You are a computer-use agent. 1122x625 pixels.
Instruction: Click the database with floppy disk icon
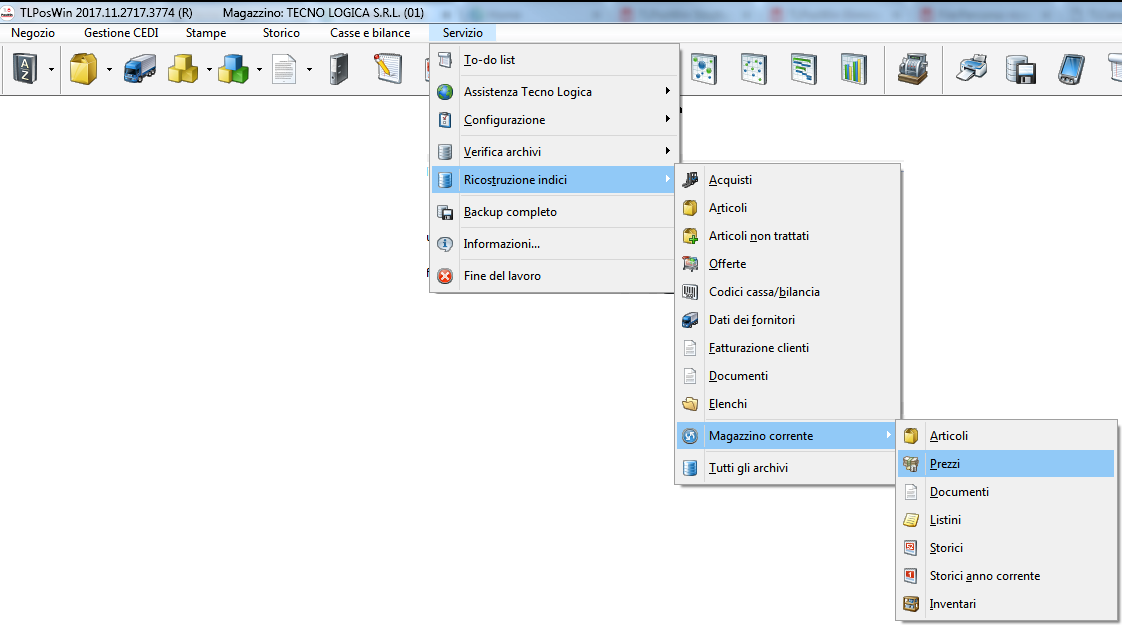[x=1020, y=69]
